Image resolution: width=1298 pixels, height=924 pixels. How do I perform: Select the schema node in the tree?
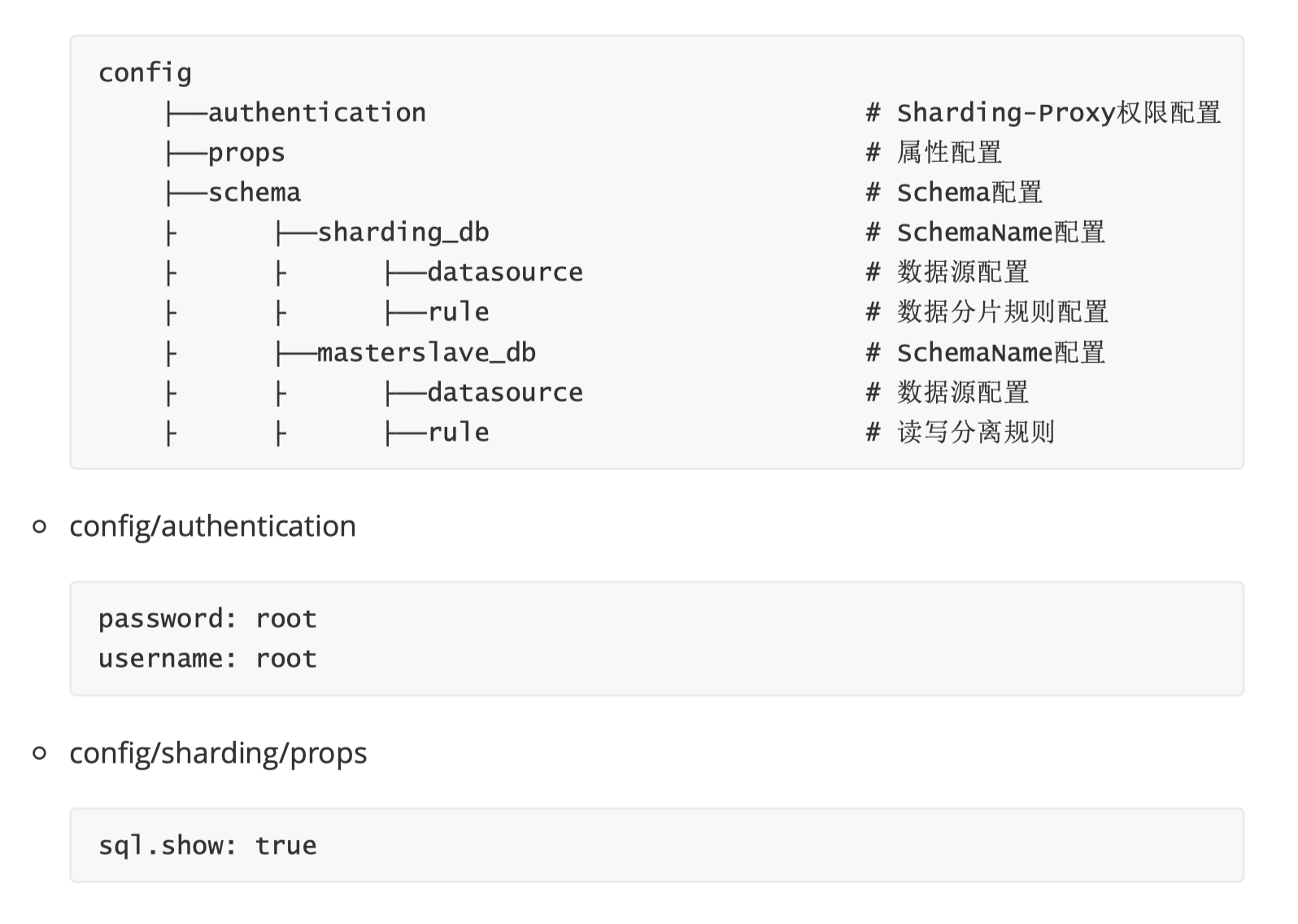pos(254,193)
